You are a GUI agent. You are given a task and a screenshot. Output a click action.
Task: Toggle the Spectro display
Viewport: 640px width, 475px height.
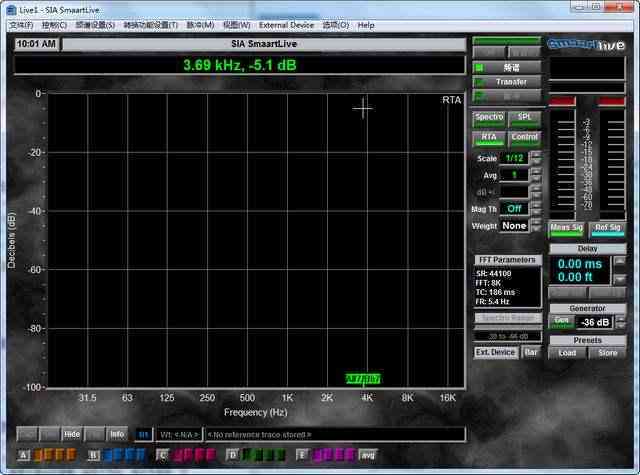coord(489,119)
